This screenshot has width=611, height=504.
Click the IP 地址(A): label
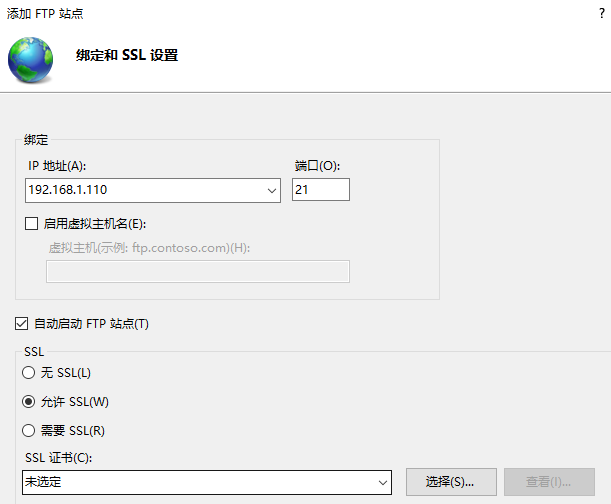(57, 166)
